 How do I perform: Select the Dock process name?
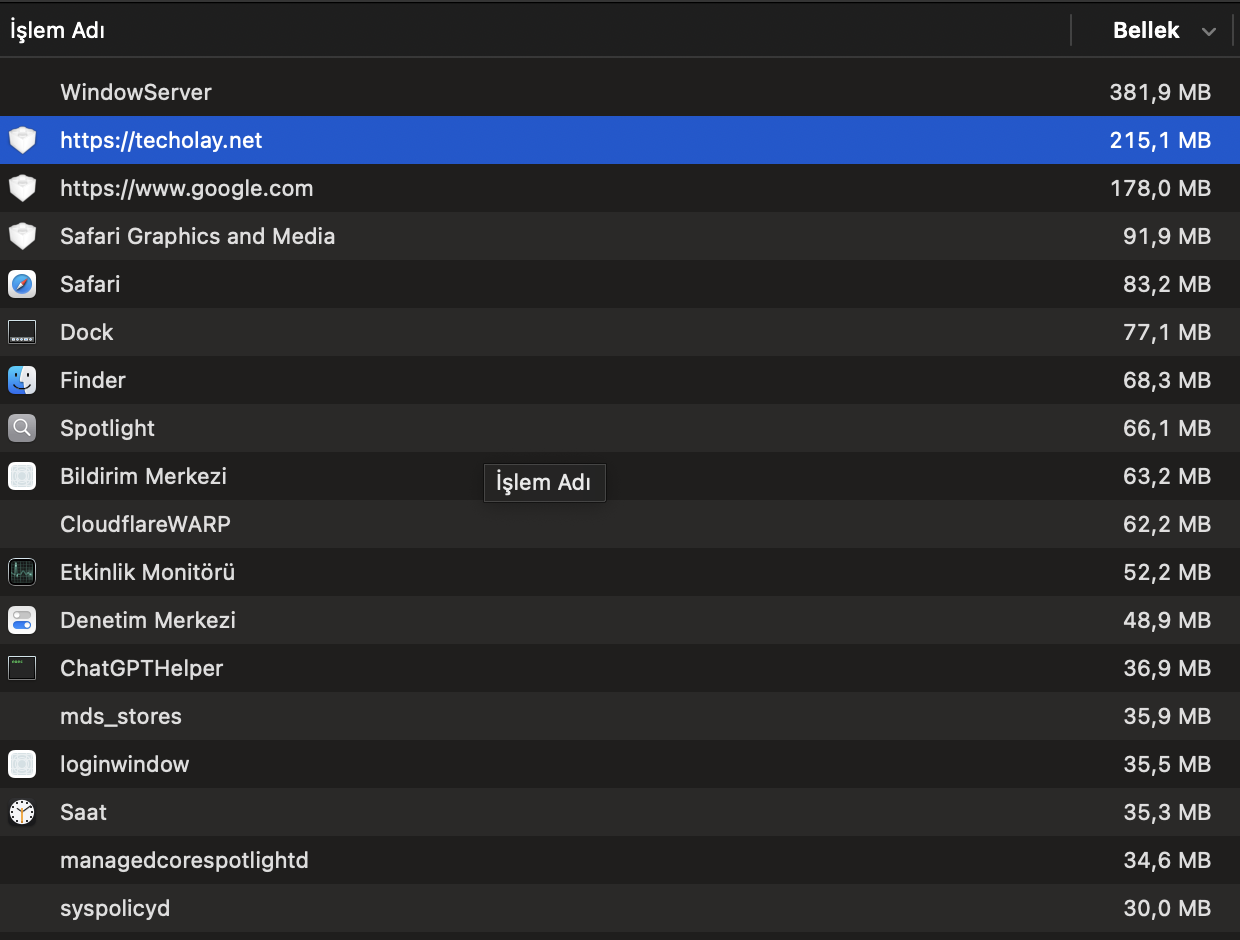pyautogui.click(x=87, y=332)
